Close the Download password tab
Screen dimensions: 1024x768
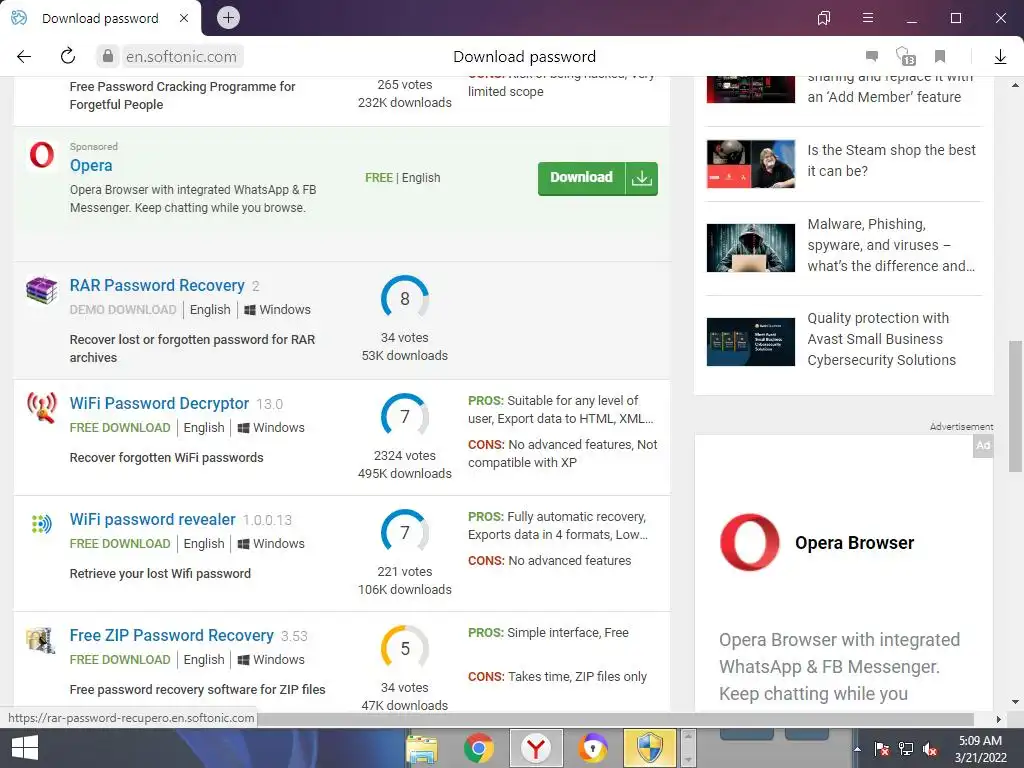(x=184, y=18)
